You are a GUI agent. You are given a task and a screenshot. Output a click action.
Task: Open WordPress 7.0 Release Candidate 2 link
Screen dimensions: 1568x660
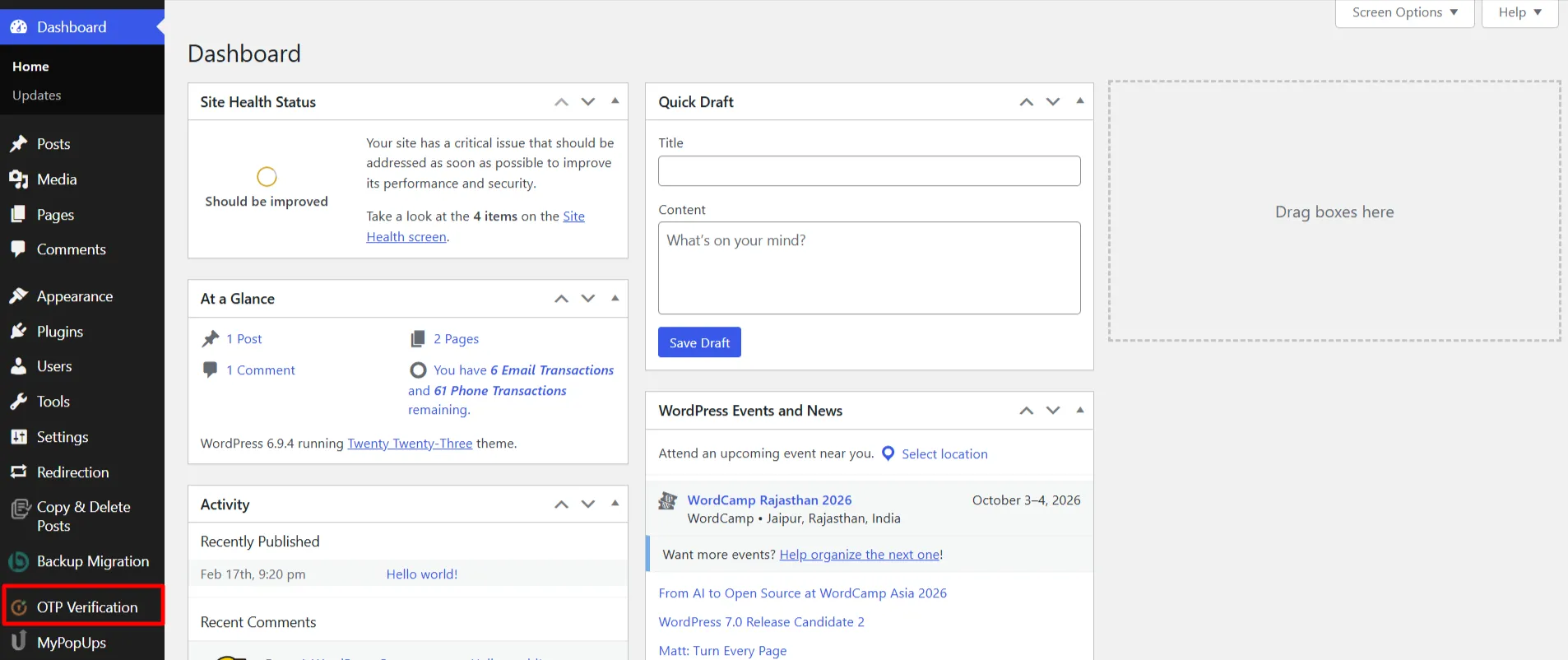pyautogui.click(x=761, y=622)
